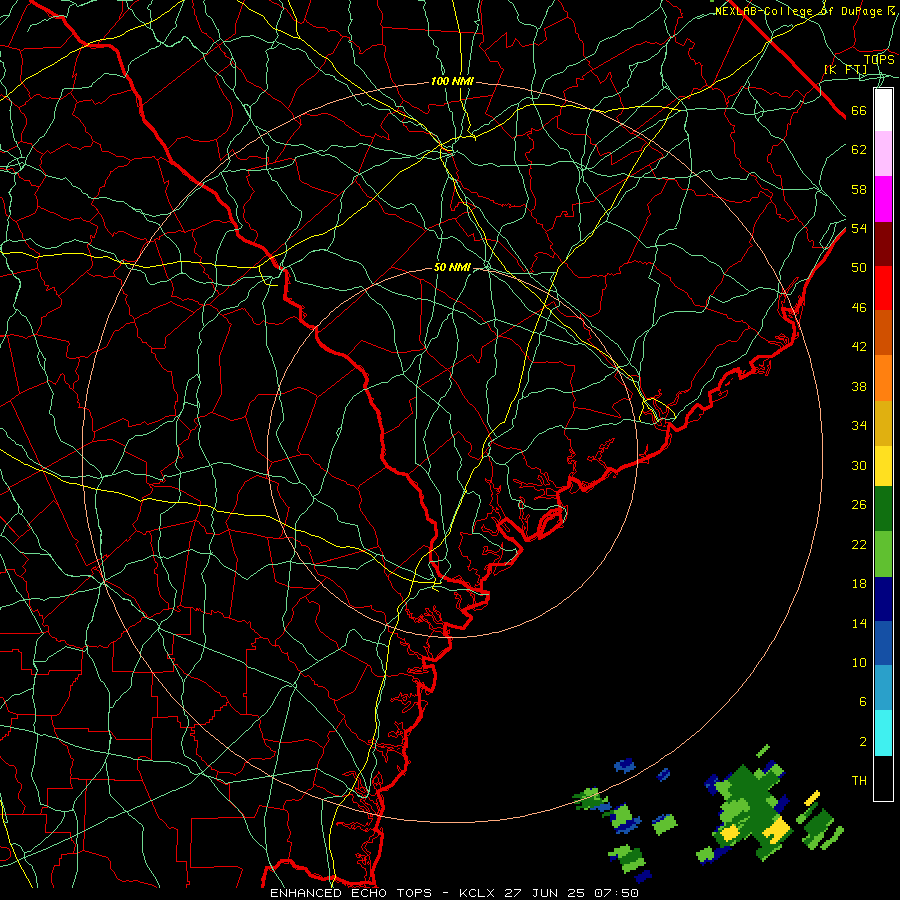Click the '30' legend value
Image resolution: width=900 pixels, height=900 pixels.
coord(859,465)
